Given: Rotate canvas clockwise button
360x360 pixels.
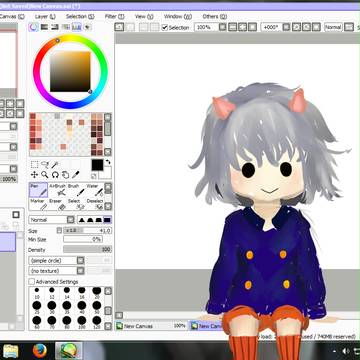Looking at the screenshot, I should pos(306,27).
